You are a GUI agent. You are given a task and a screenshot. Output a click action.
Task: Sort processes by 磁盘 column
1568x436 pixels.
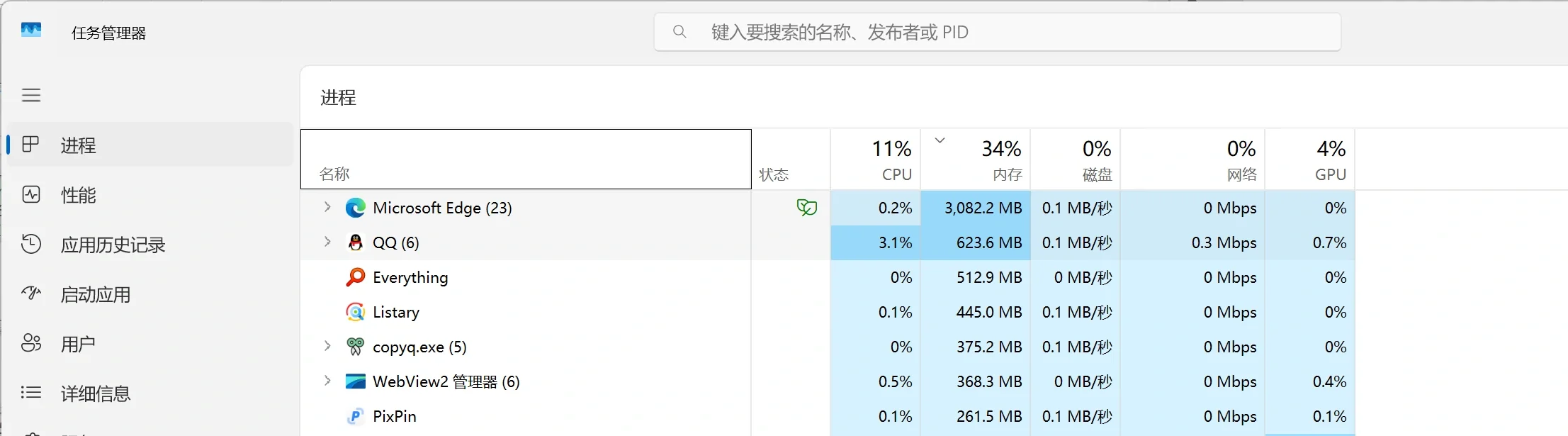click(x=1076, y=159)
